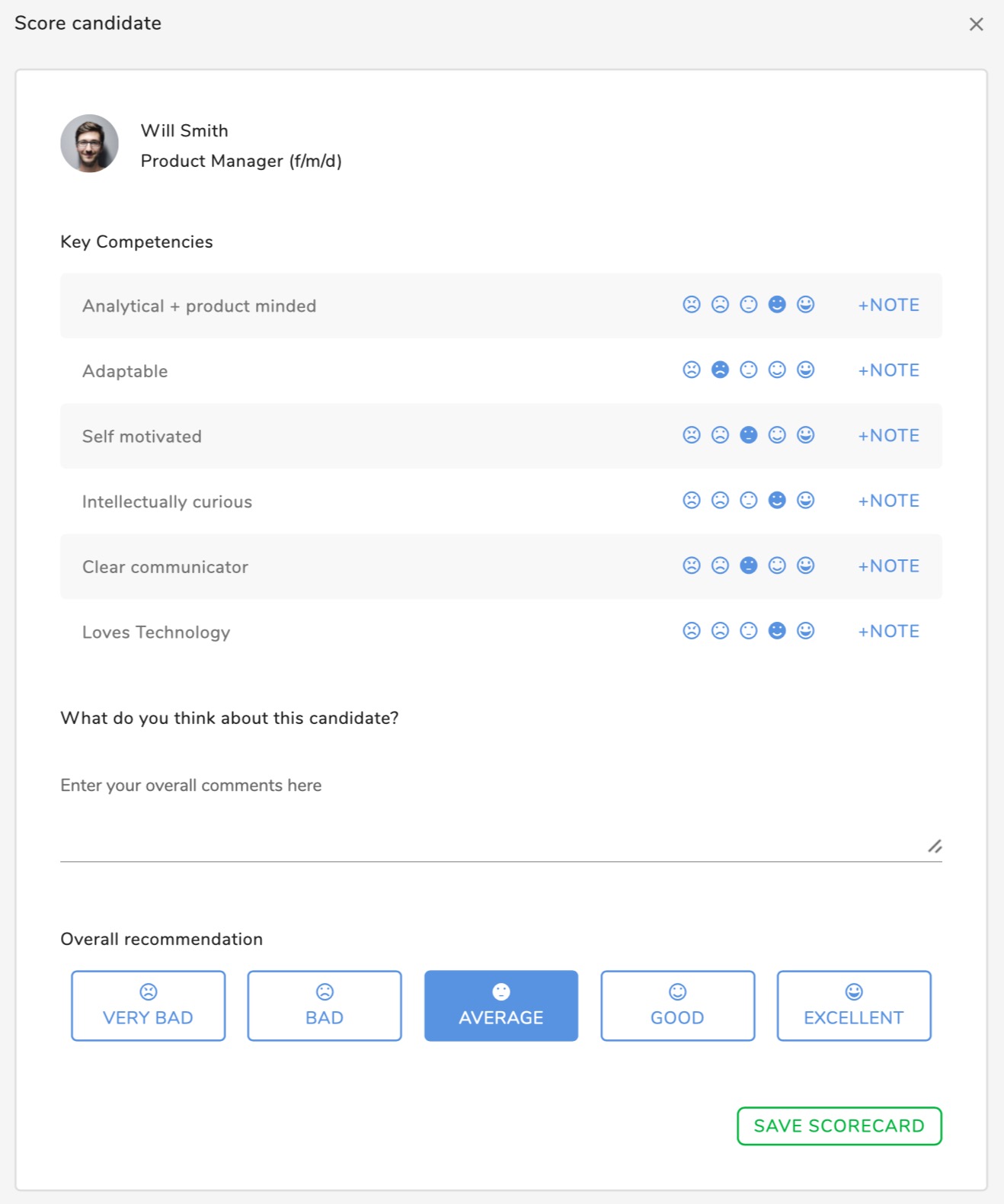The height and width of the screenshot is (1204, 1004).
Task: Toggle the AVERAGE recommendation button
Action: (x=501, y=1006)
